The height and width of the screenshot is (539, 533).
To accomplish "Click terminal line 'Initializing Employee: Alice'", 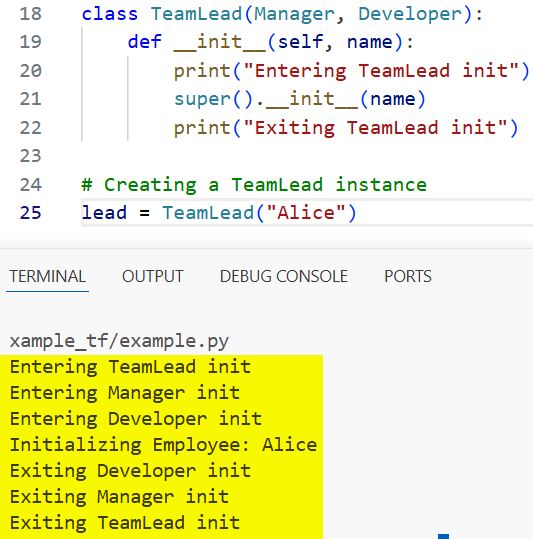I will click(x=163, y=445).
